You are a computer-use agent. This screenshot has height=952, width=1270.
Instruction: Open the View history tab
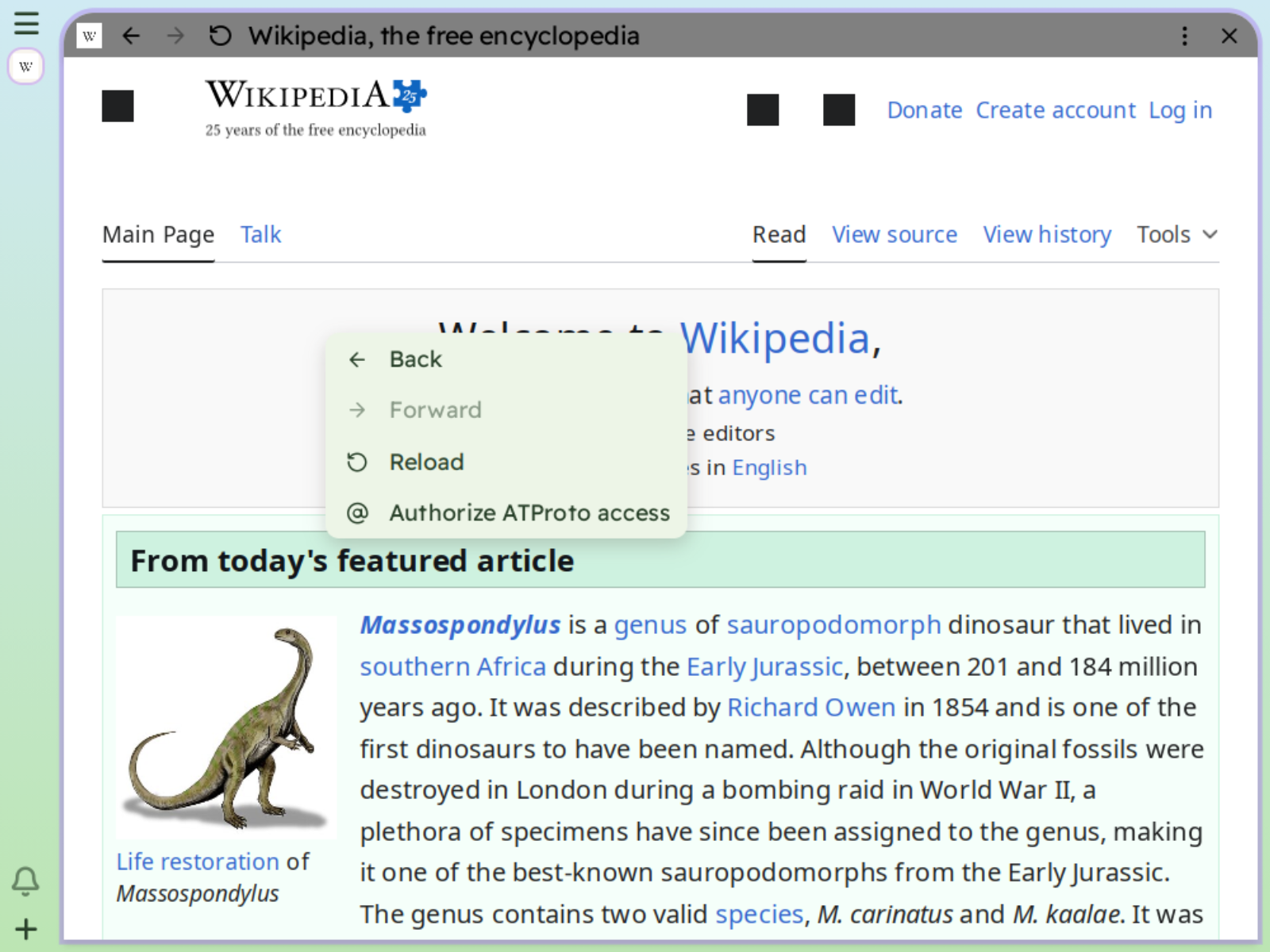point(1046,234)
